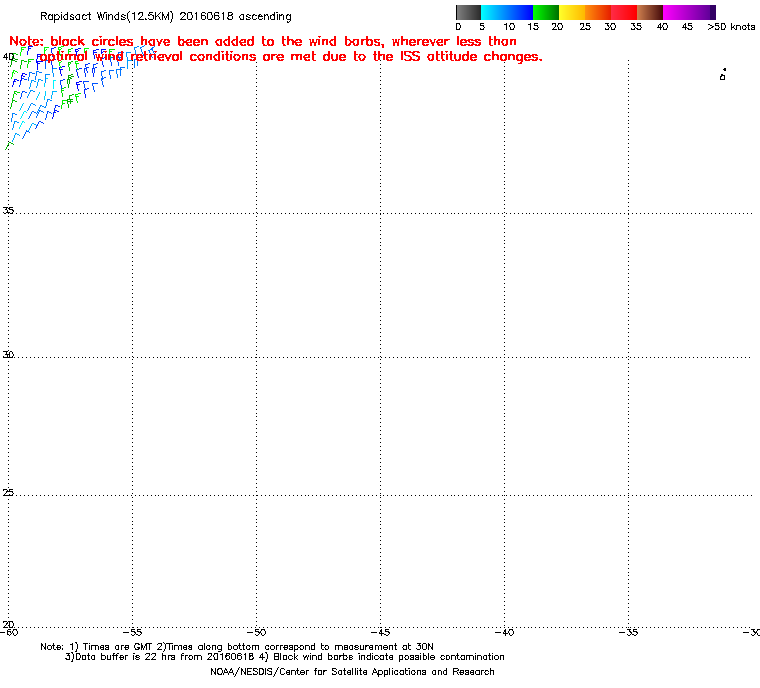Screen dimensions: 760x688
Task: Click the longitude label -50
Action: tap(256, 632)
